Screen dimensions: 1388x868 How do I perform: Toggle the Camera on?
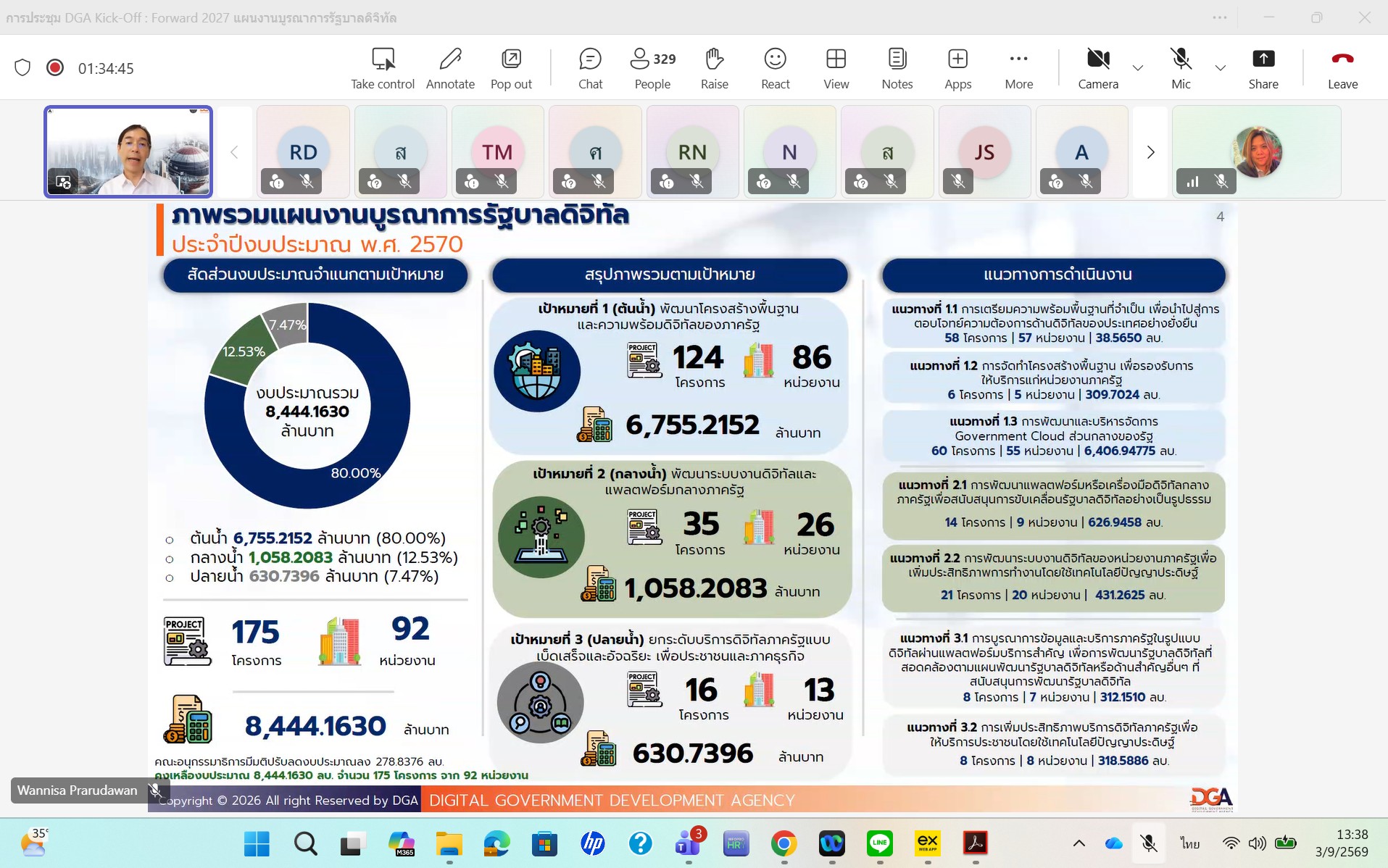tap(1098, 68)
